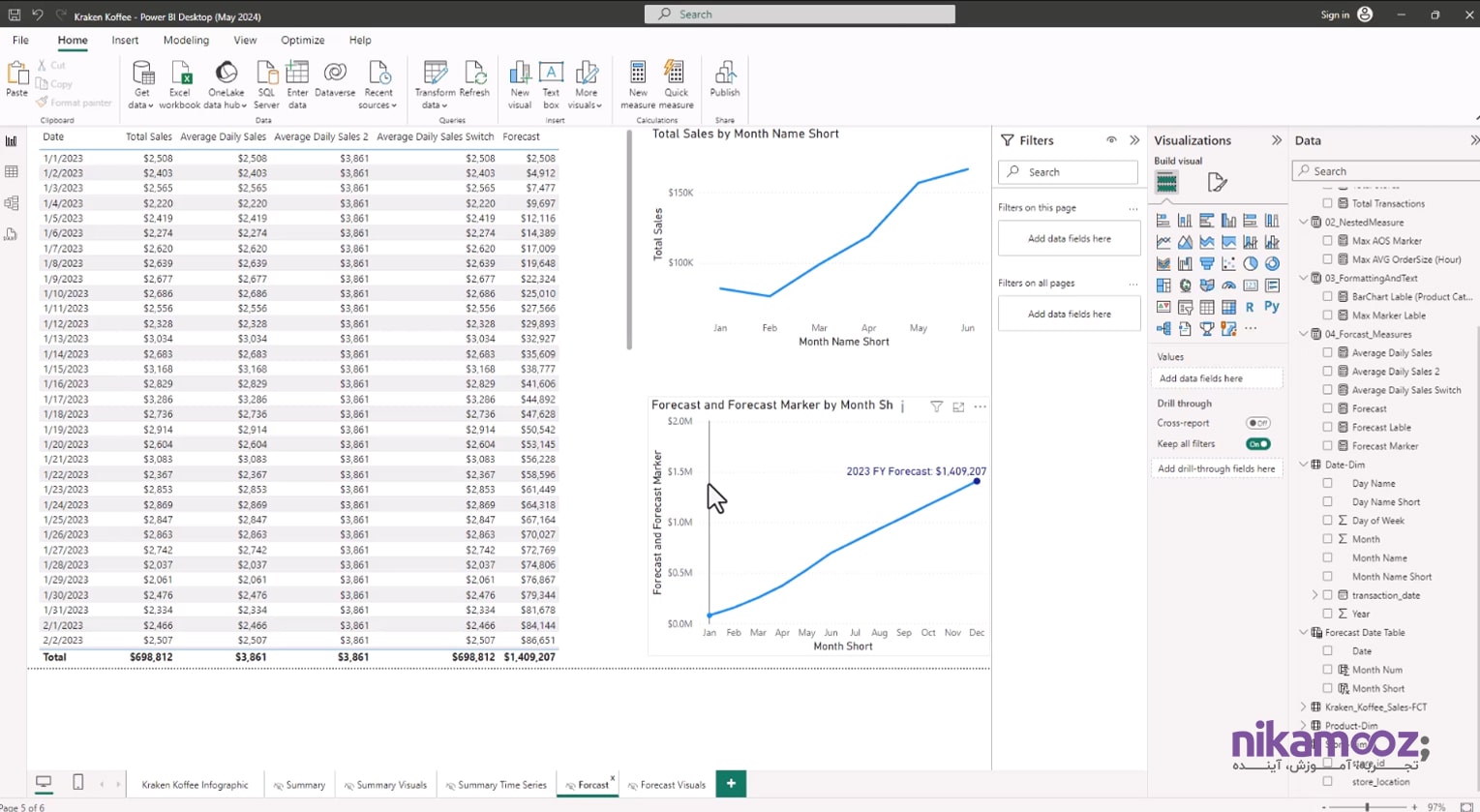The image size is (1480, 812).
Task: Select the R script visual icon
Action: 1250,307
